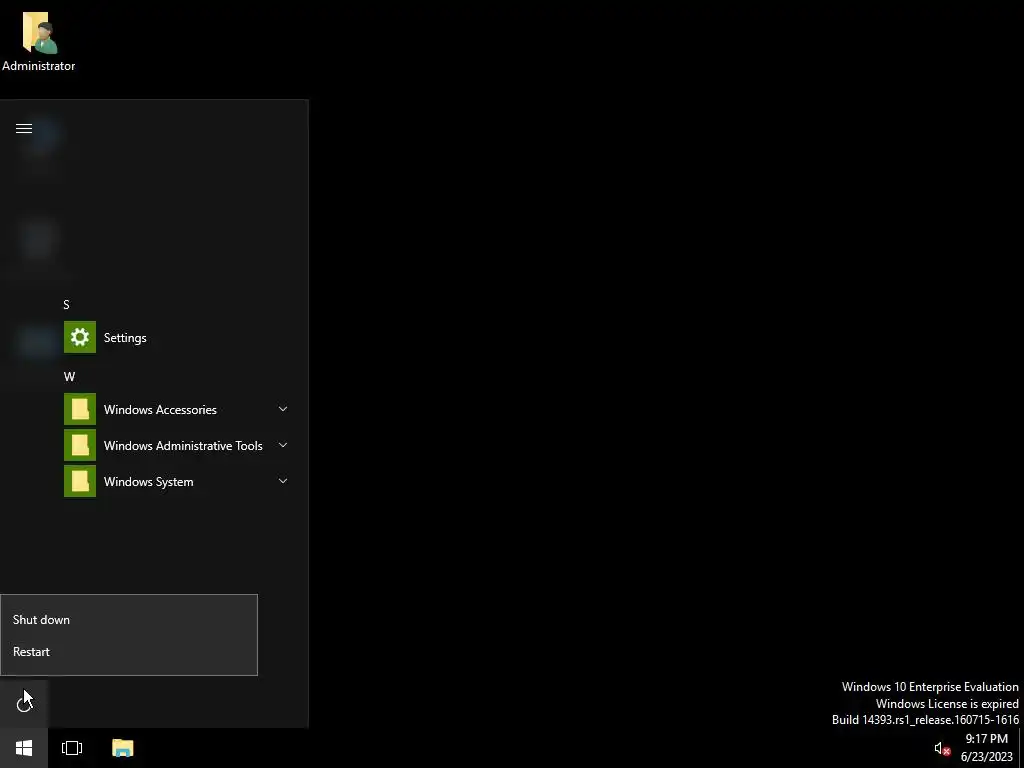Image resolution: width=1024 pixels, height=768 pixels.
Task: Click the Windows System folder icon
Action: coord(80,481)
